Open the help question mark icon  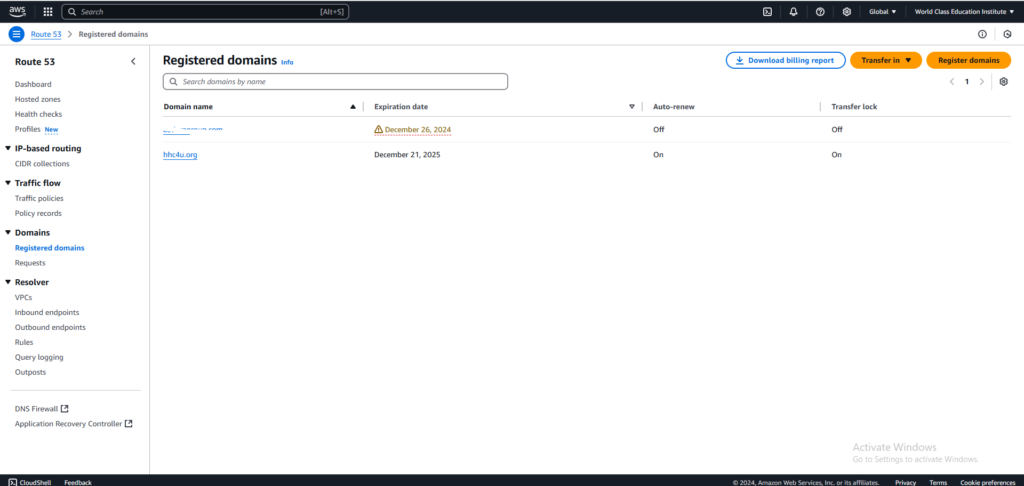click(820, 12)
